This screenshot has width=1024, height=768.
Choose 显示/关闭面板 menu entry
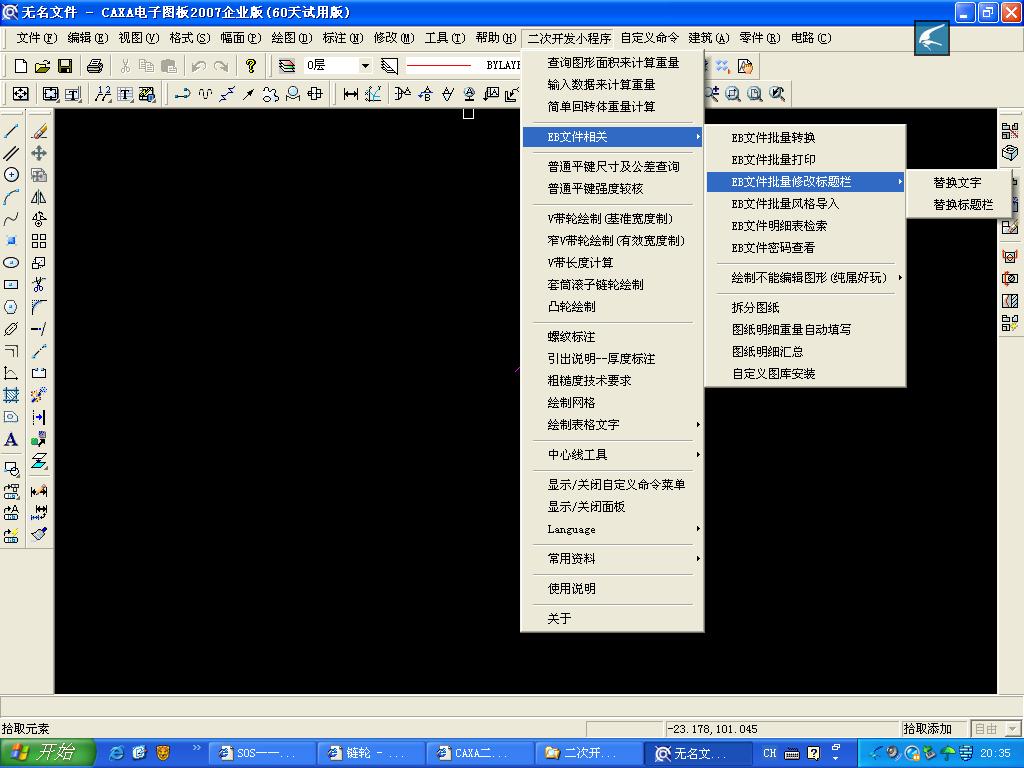click(612, 506)
